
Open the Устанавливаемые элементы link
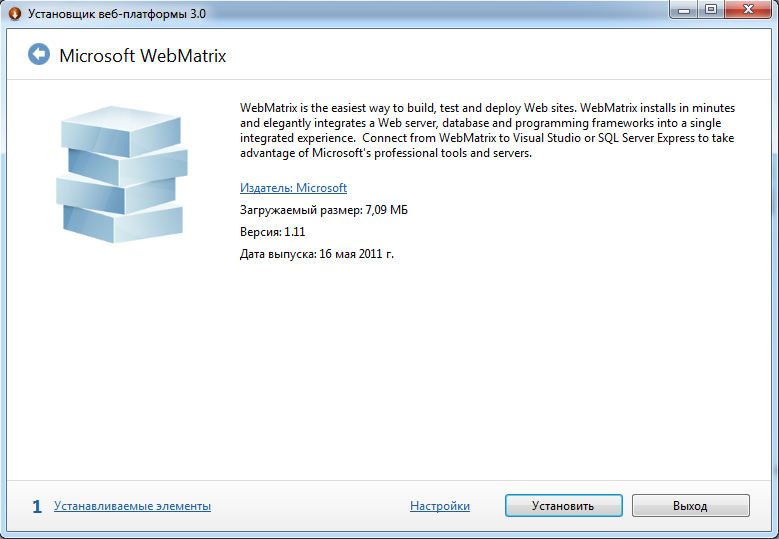click(132, 506)
